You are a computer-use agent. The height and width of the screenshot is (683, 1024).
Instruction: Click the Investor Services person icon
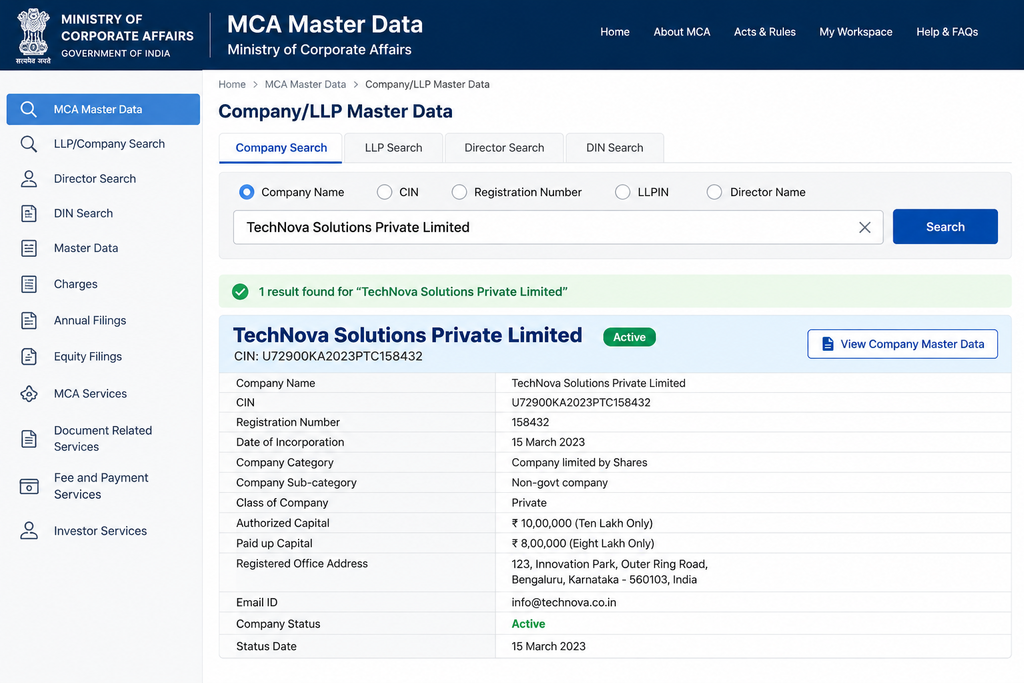point(29,530)
